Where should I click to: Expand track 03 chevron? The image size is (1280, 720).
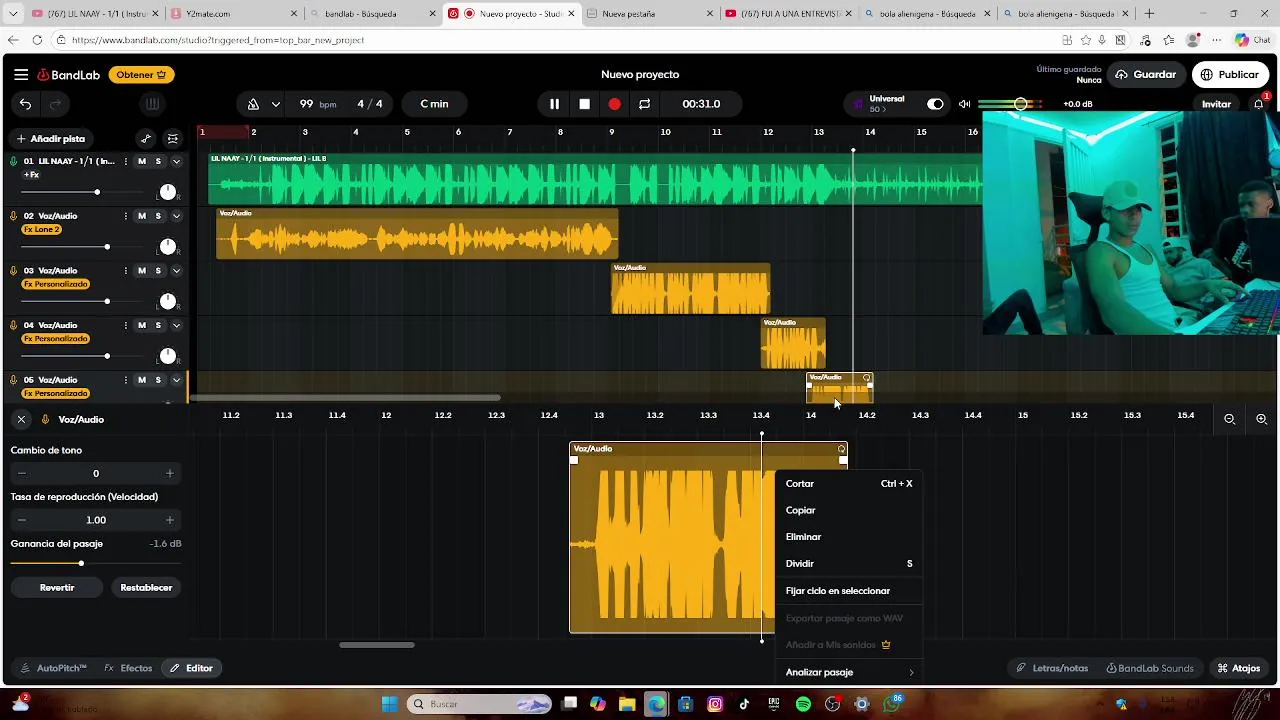pos(176,271)
